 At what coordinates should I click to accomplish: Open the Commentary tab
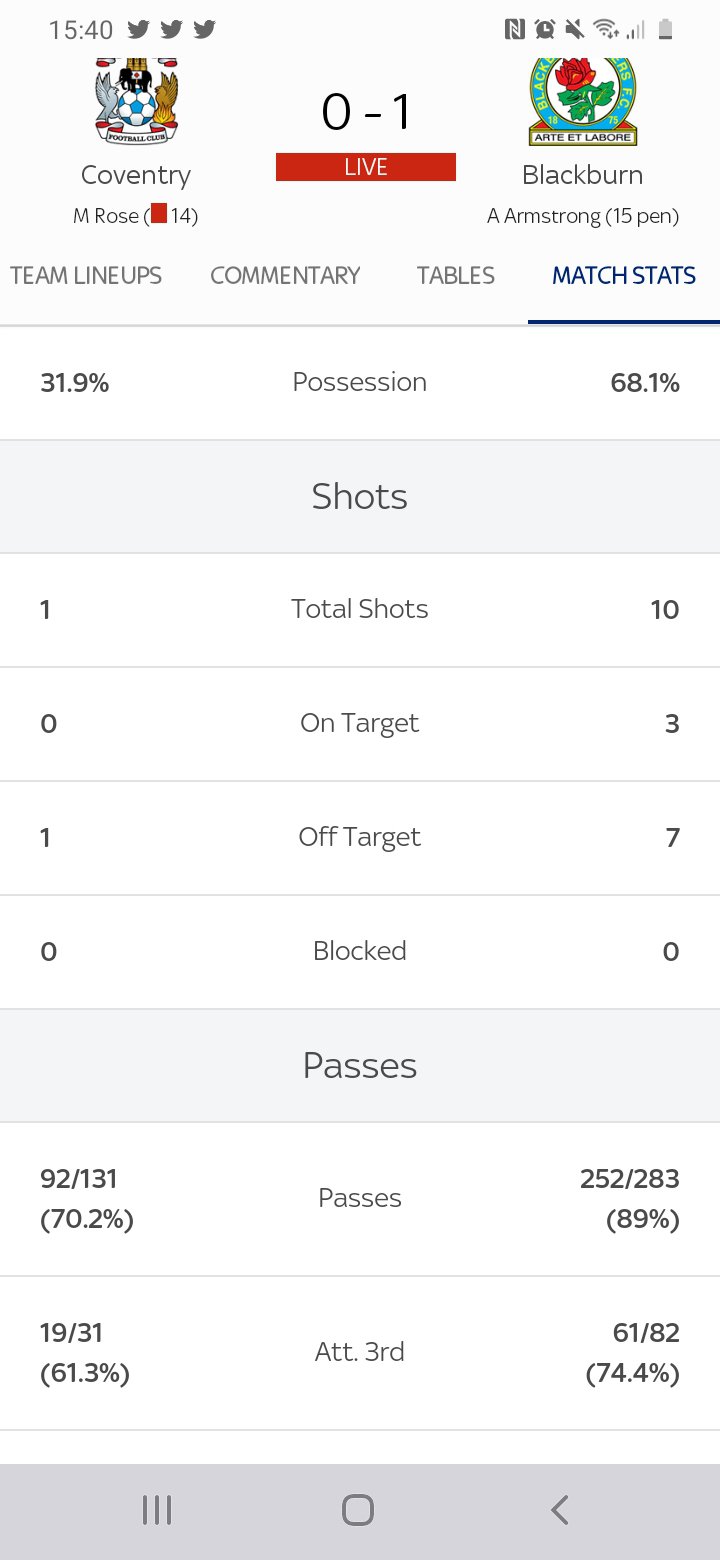(285, 275)
